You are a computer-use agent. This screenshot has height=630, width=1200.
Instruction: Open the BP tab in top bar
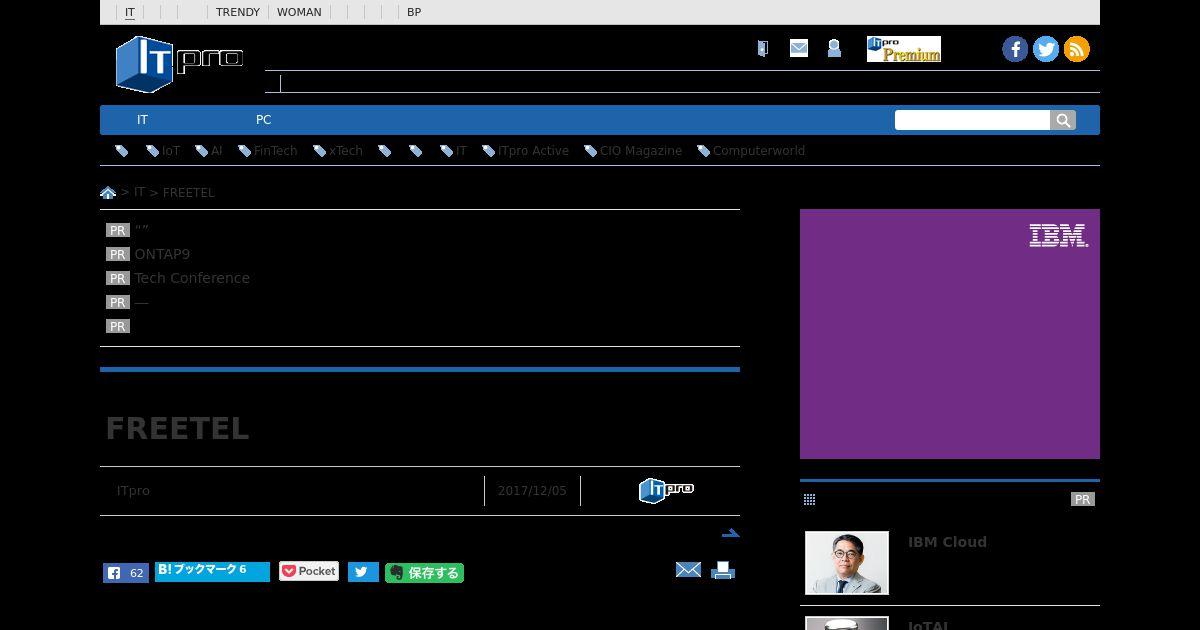414,12
